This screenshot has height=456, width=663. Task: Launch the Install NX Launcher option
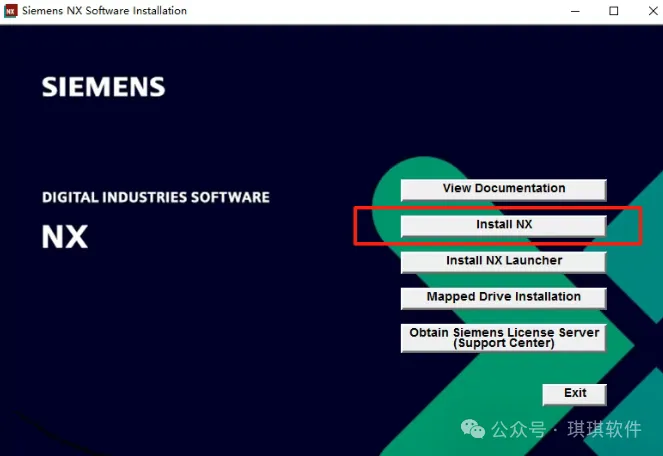pos(503,262)
